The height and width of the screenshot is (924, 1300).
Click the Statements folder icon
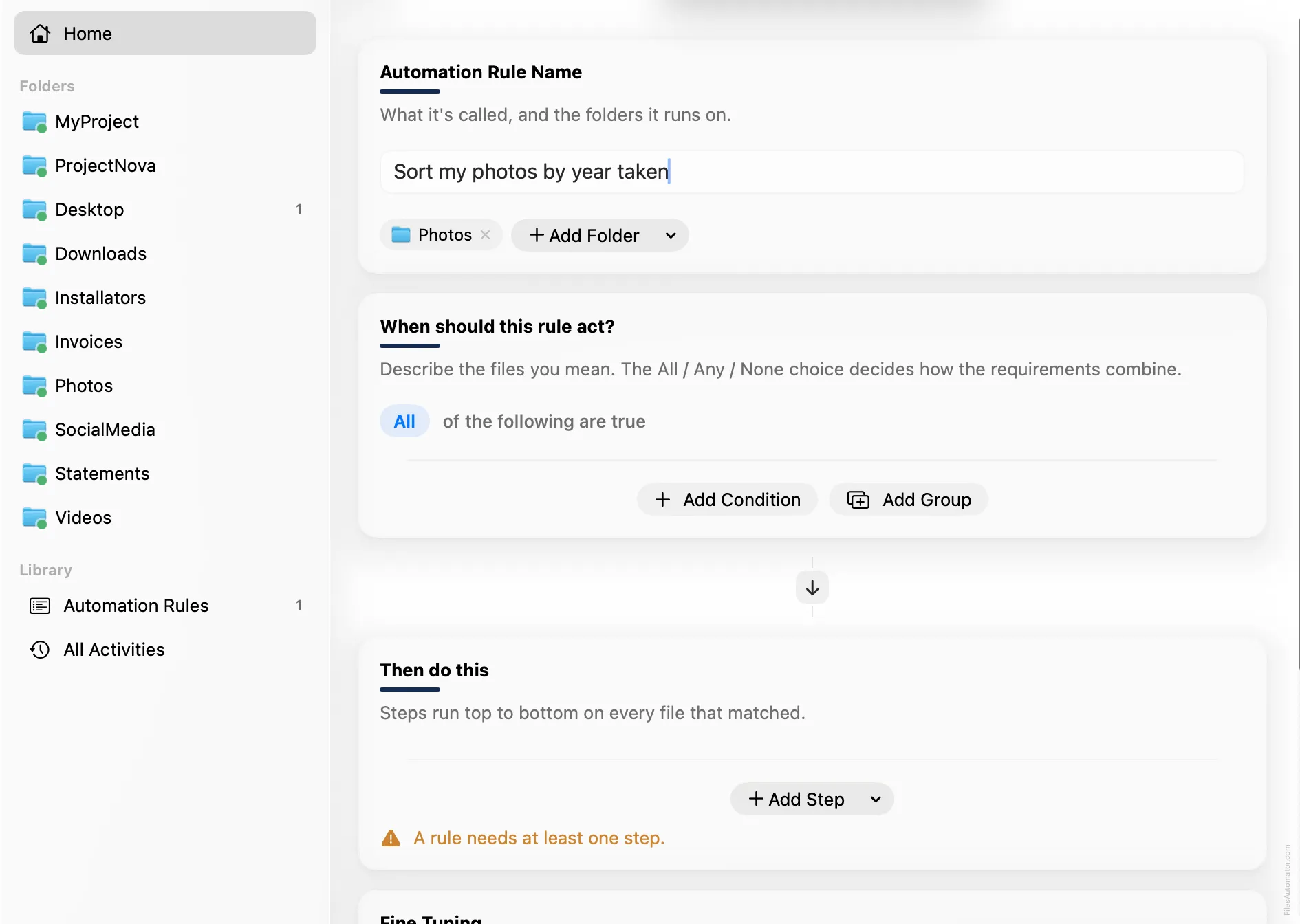click(34, 474)
